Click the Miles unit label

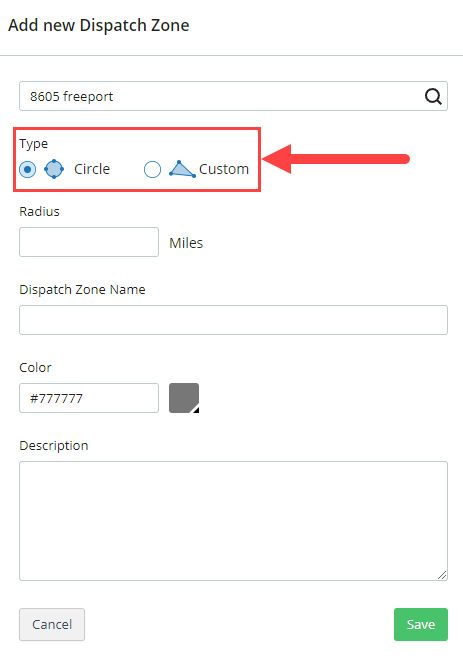[x=186, y=243]
